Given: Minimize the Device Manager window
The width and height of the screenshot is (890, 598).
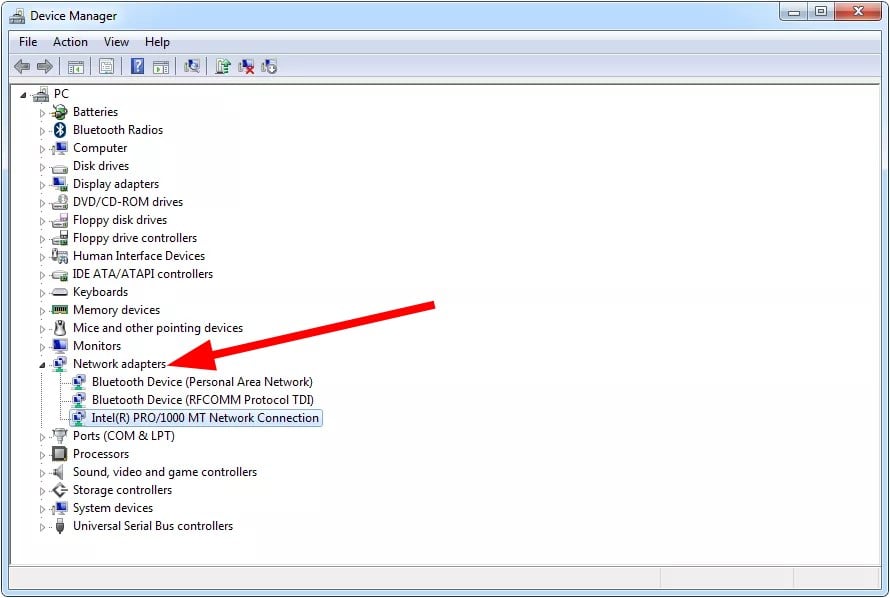Looking at the screenshot, I should click(794, 12).
